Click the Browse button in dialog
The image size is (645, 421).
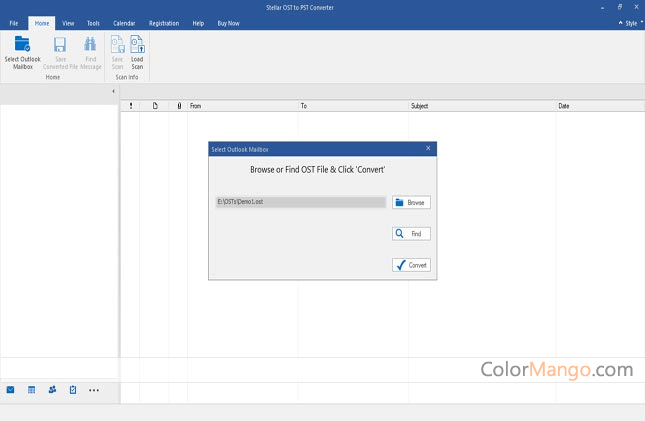[x=411, y=202]
